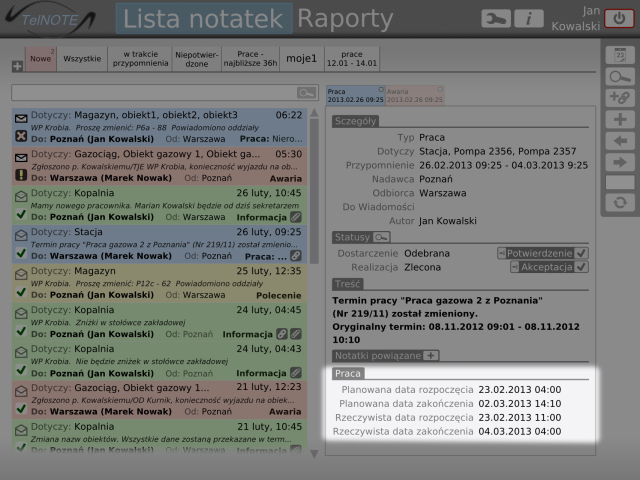
Task: Open the w trakcie przypomnienia tab
Action: pyautogui.click(x=140, y=59)
